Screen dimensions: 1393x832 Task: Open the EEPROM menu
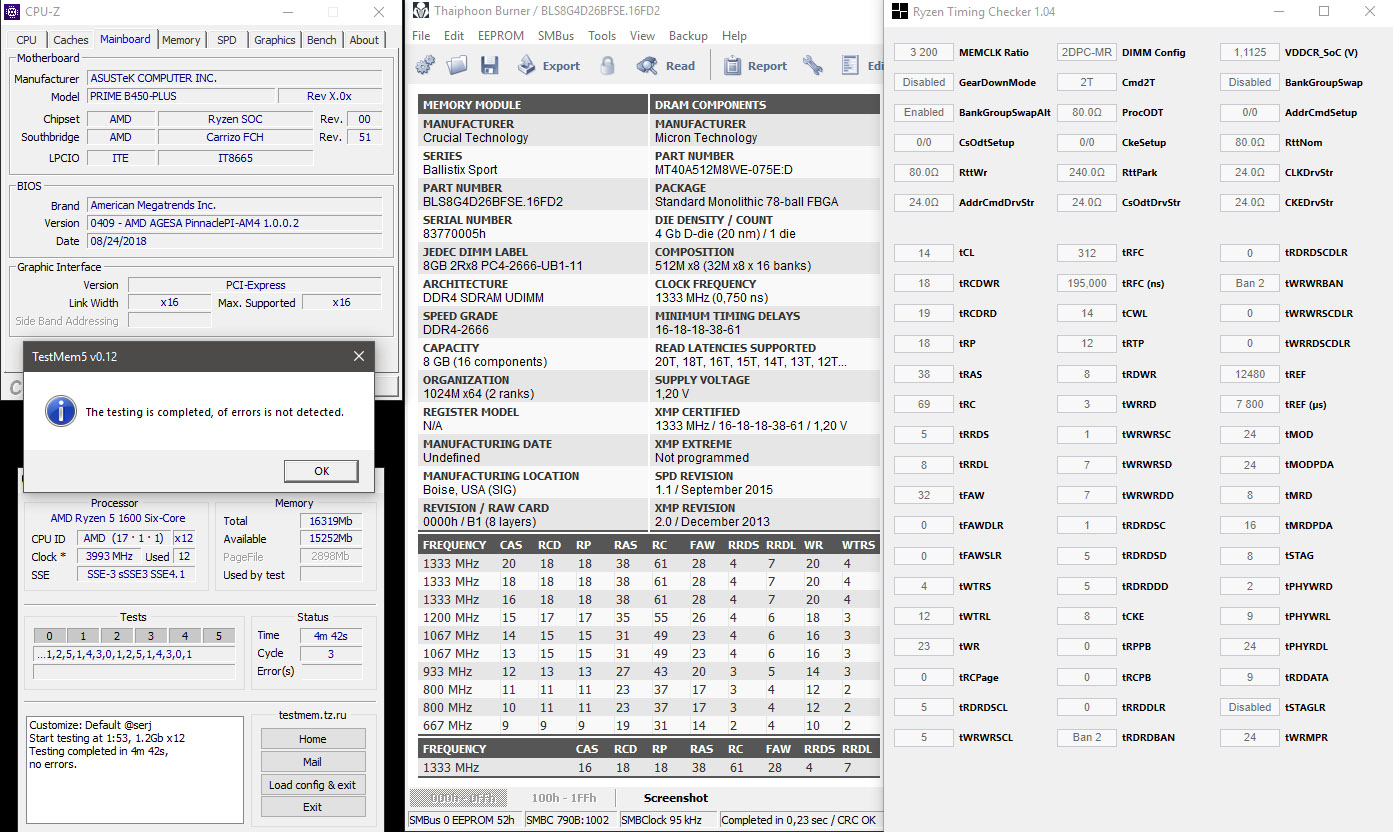(501, 36)
